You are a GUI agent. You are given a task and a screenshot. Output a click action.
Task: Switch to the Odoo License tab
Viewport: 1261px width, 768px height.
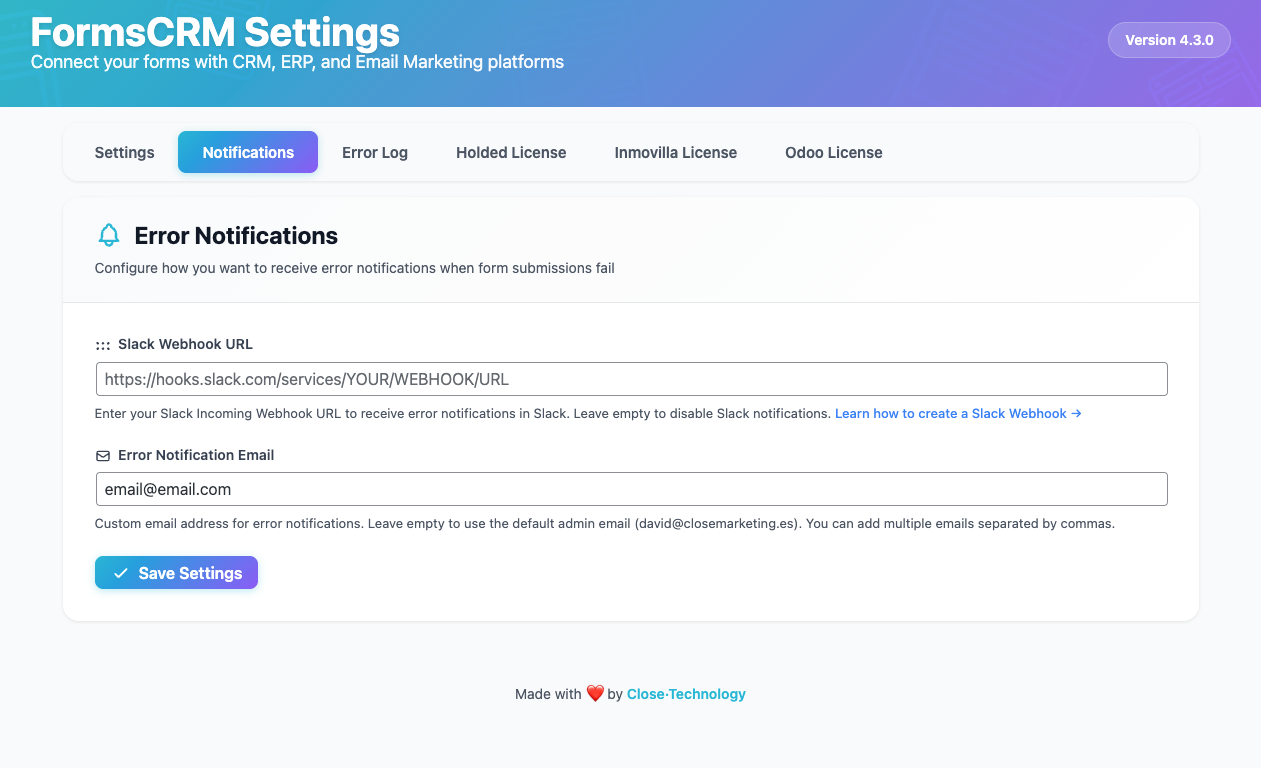834,153
